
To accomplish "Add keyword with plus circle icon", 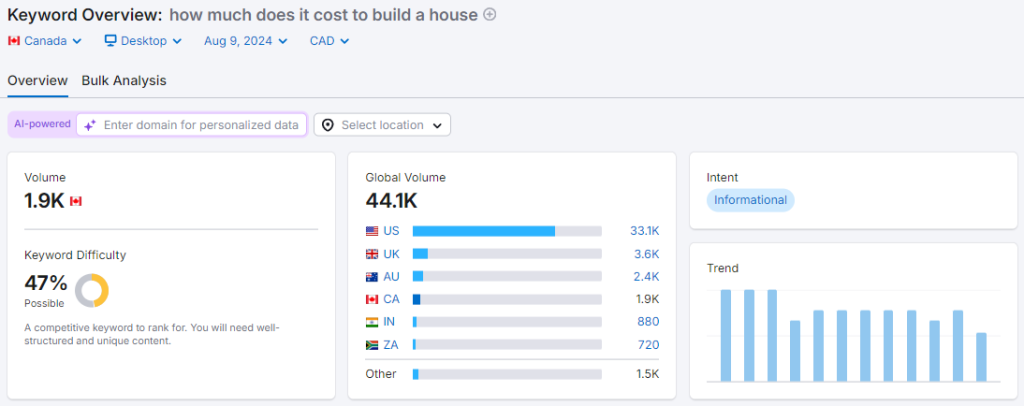I will [x=489, y=14].
